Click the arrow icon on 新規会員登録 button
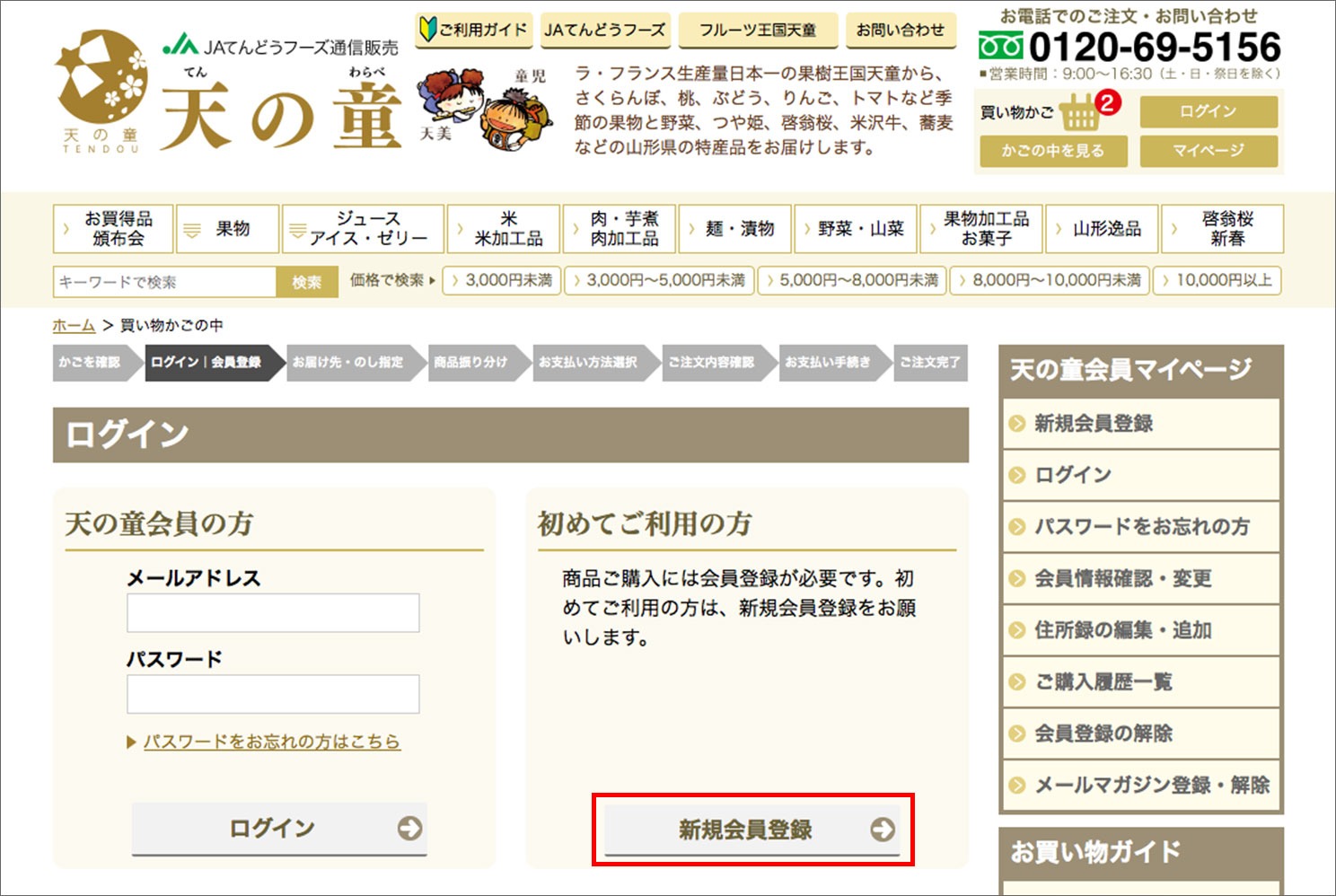This screenshot has height=896, width=1336. 882,830
